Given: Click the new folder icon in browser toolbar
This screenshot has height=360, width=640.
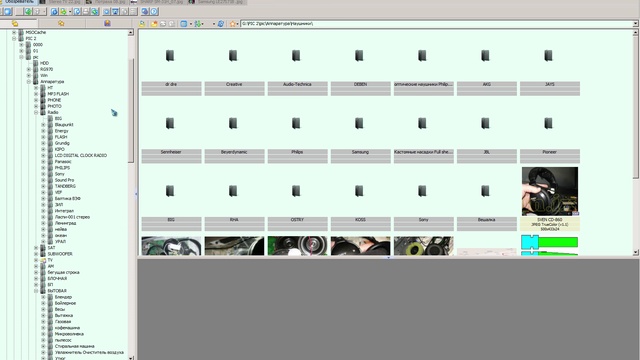Looking at the screenshot, I should pos(154,24).
